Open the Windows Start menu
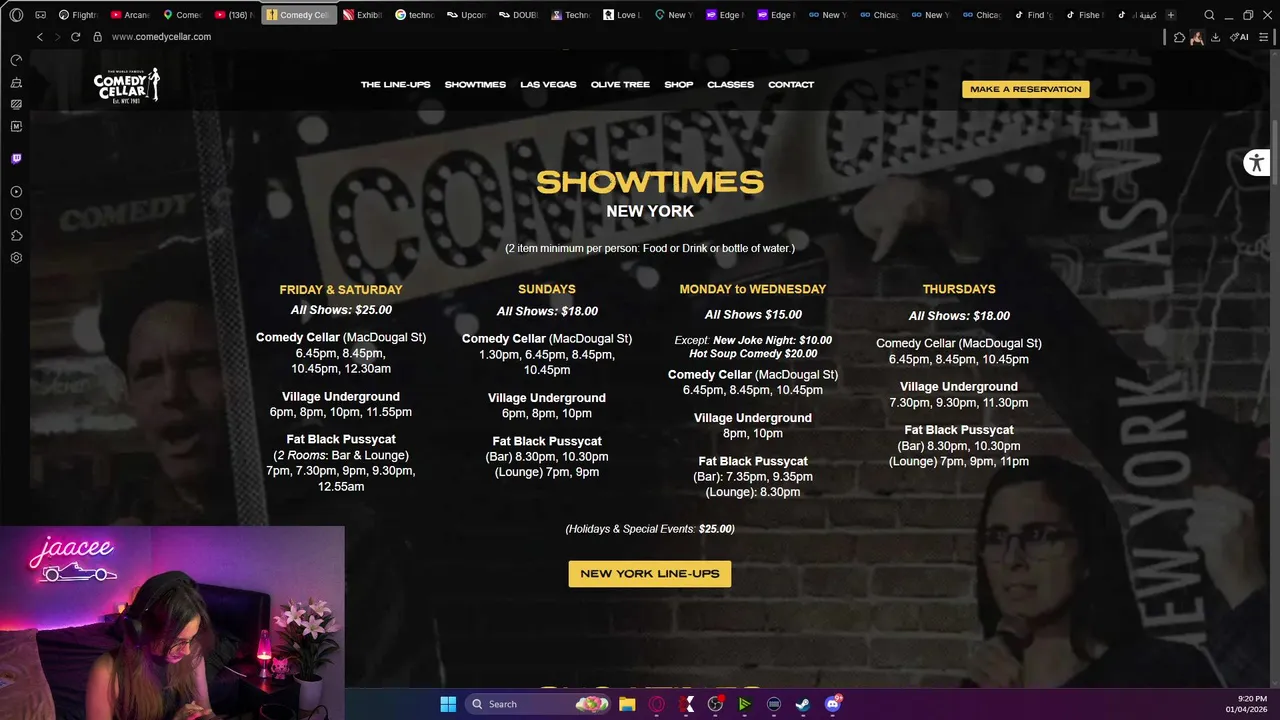This screenshot has height=720, width=1280. tap(448, 704)
